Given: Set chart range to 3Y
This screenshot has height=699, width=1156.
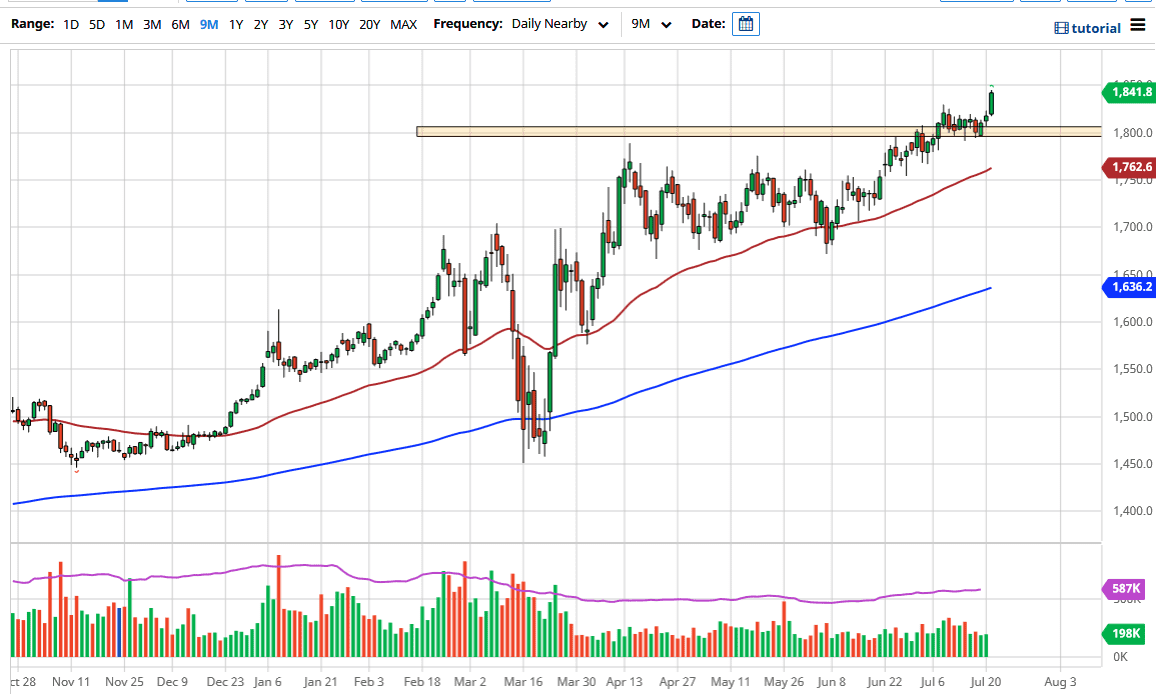Looking at the screenshot, I should pos(286,24).
